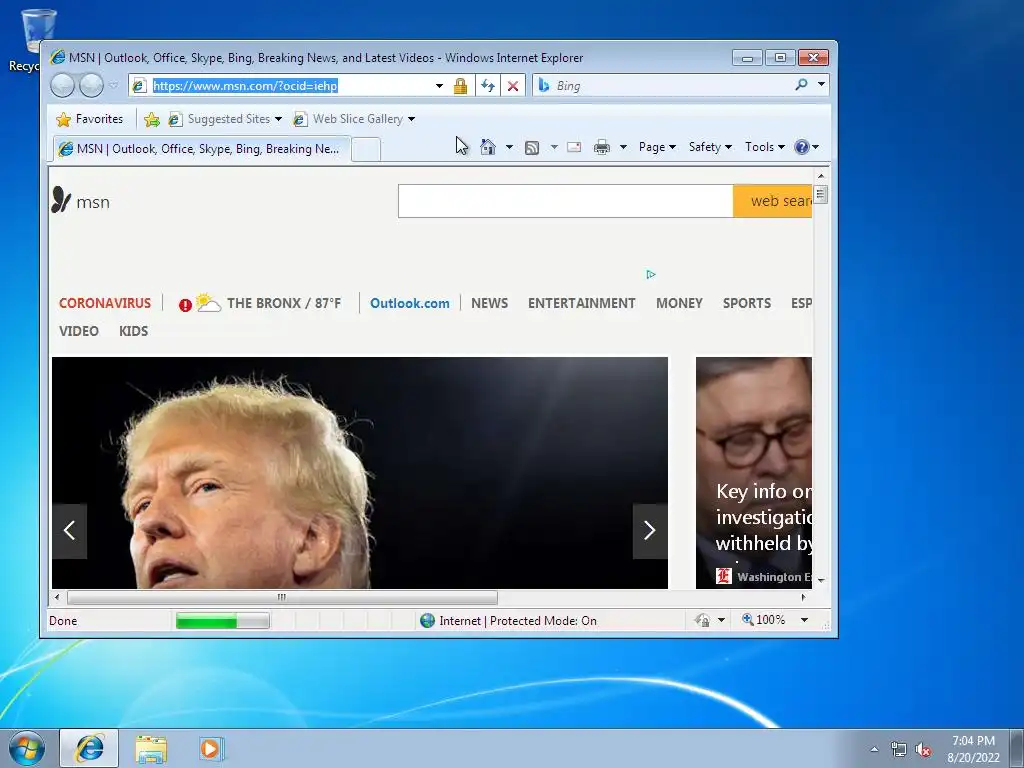The image size is (1024, 768).
Task: Open the zoom level 100% button
Action: (x=763, y=620)
